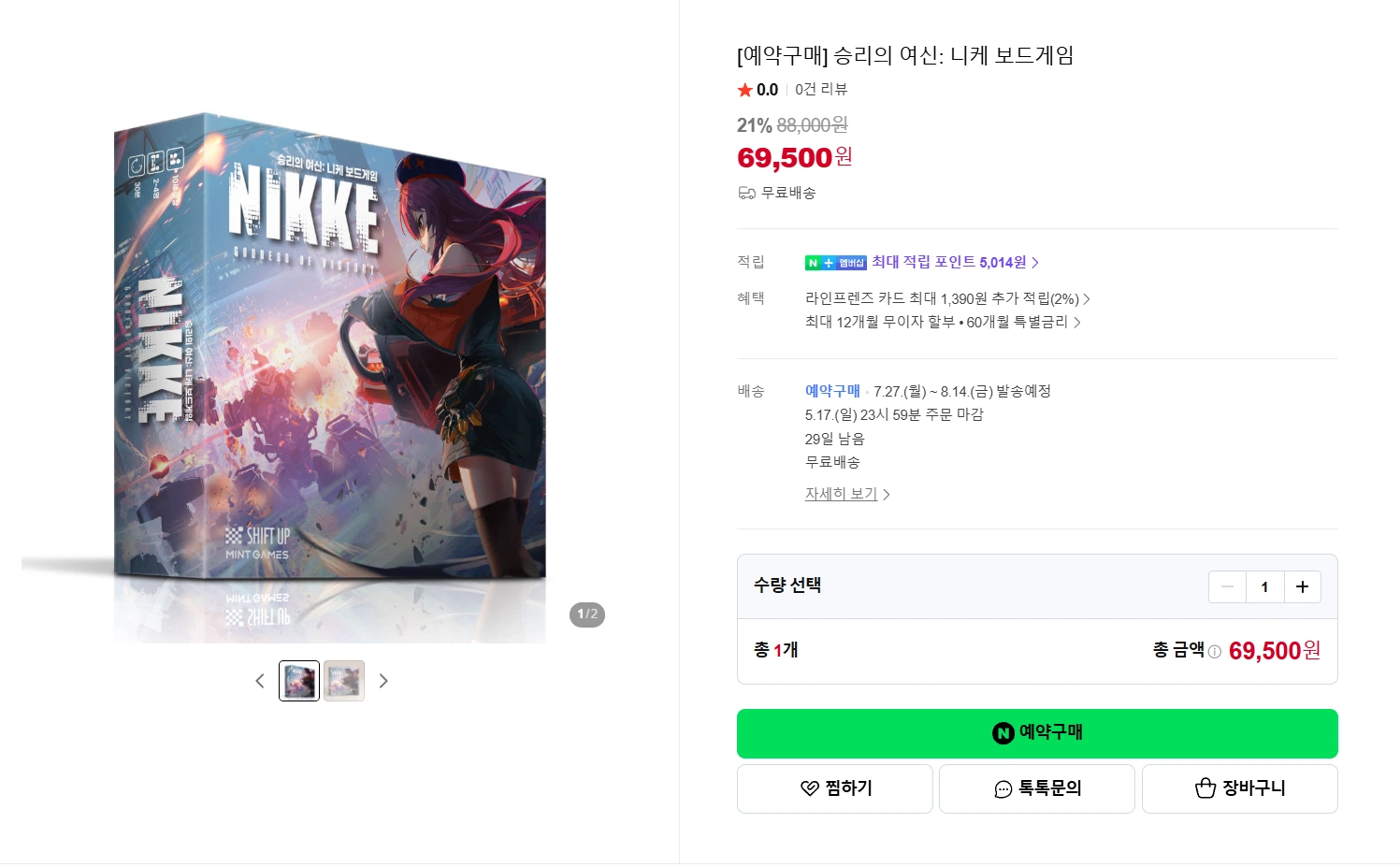Expand the 라인프렌즈 카드 benefit details

pos(946,298)
